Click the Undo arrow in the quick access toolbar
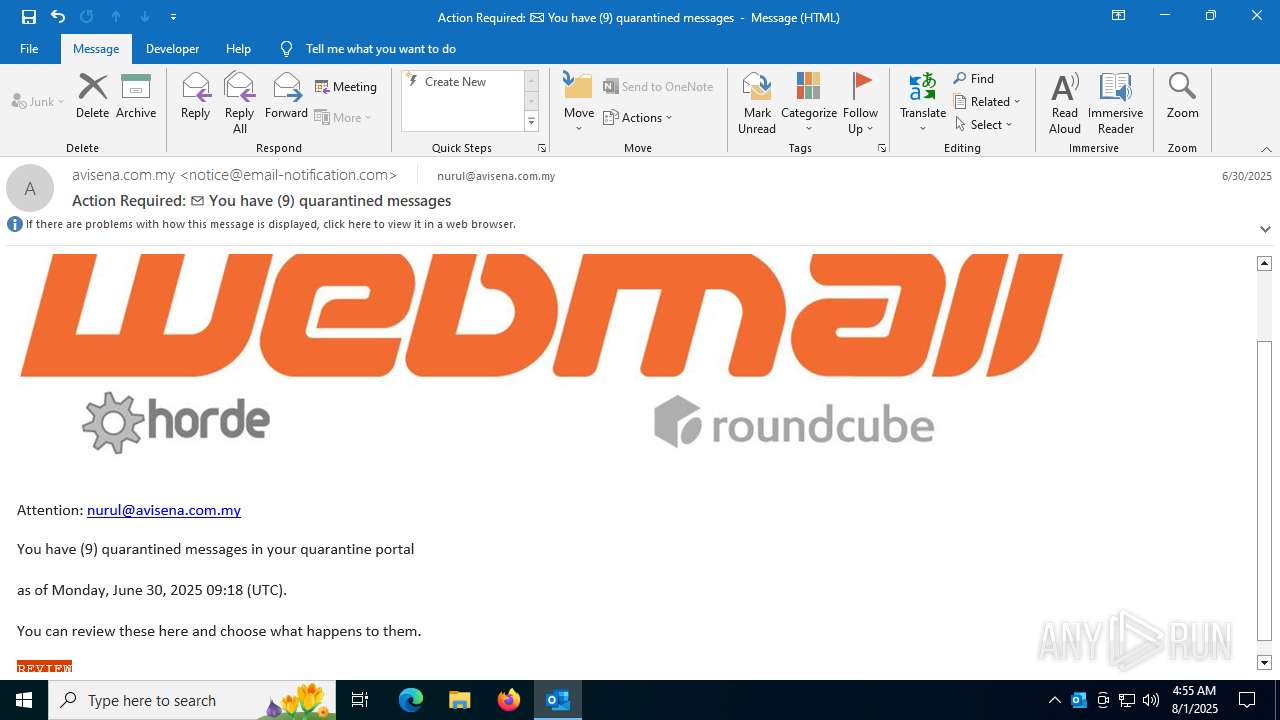This screenshot has height=720, width=1280. click(x=58, y=17)
